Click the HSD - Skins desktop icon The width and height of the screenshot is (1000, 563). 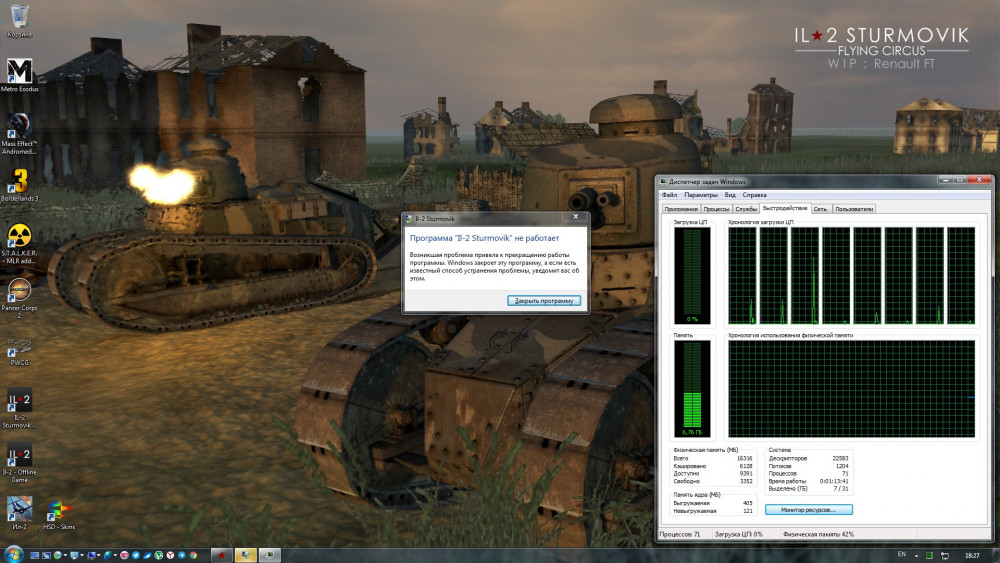pos(59,509)
